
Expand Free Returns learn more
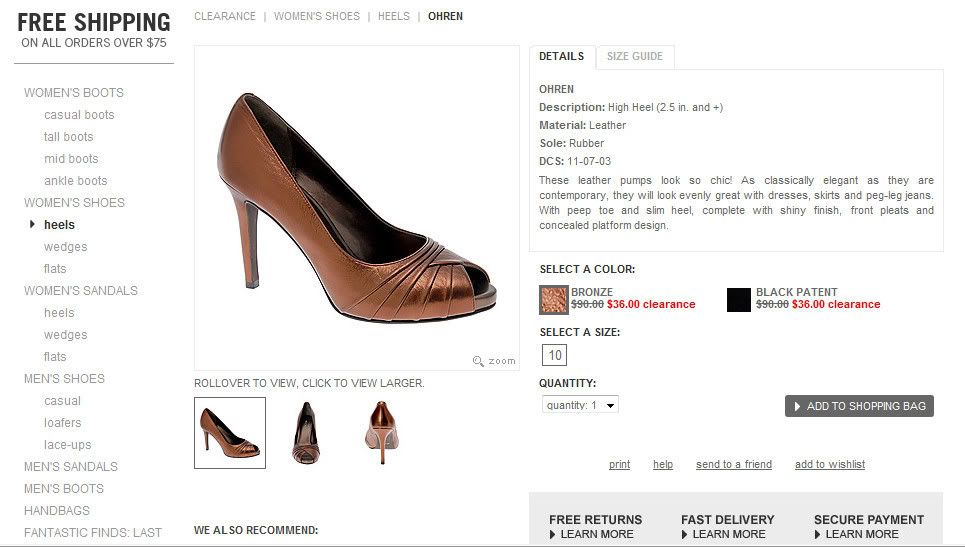pyautogui.click(x=596, y=534)
